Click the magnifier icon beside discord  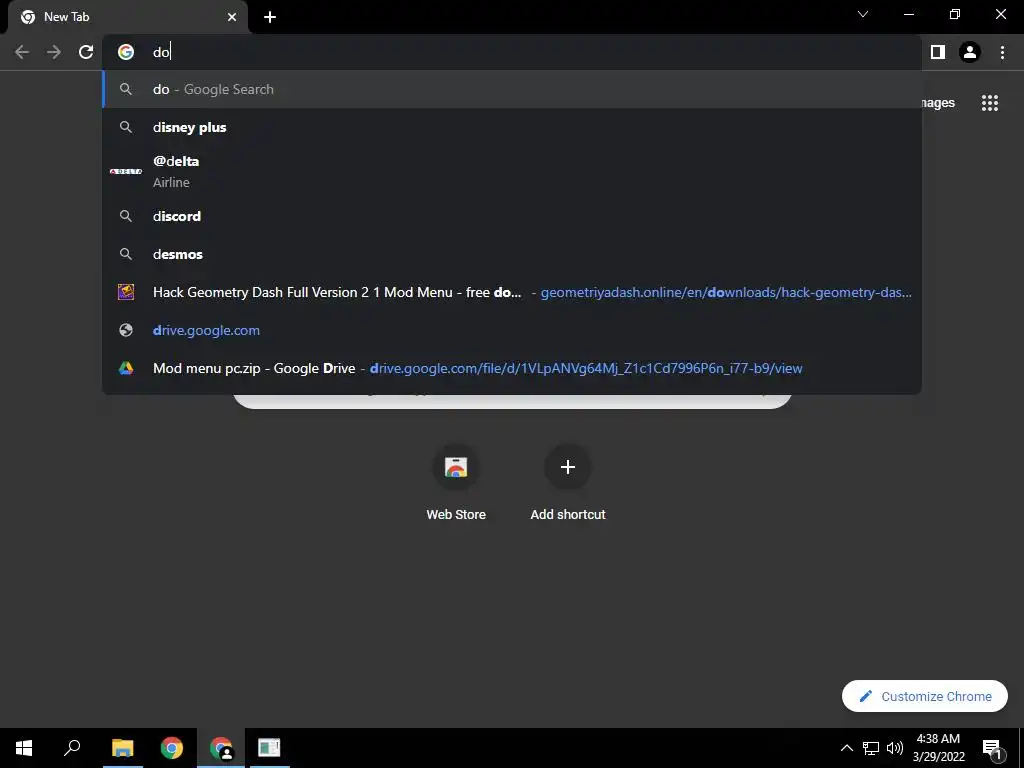click(x=126, y=216)
